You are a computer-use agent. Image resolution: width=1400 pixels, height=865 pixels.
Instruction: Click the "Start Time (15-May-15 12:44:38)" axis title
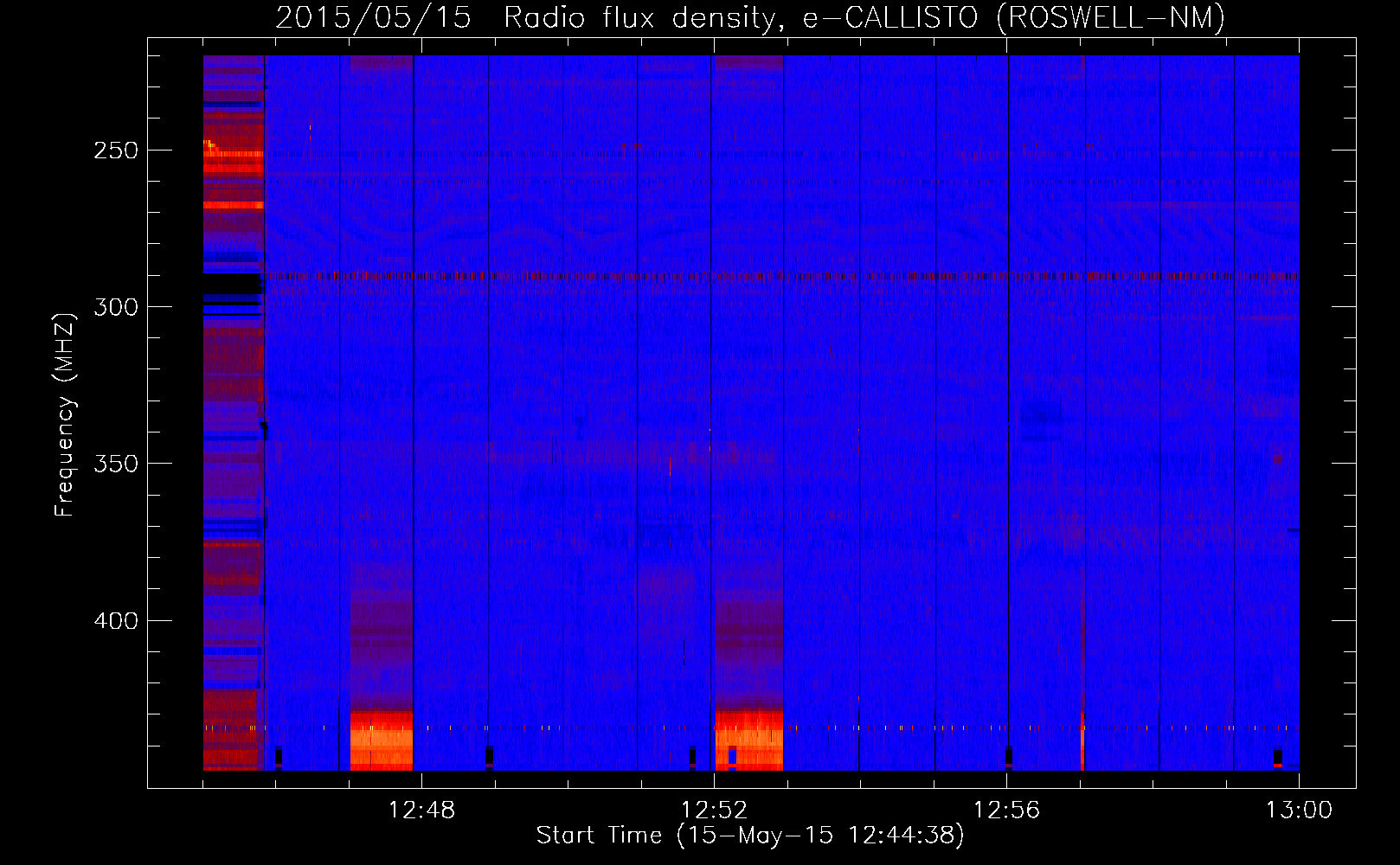750,836
